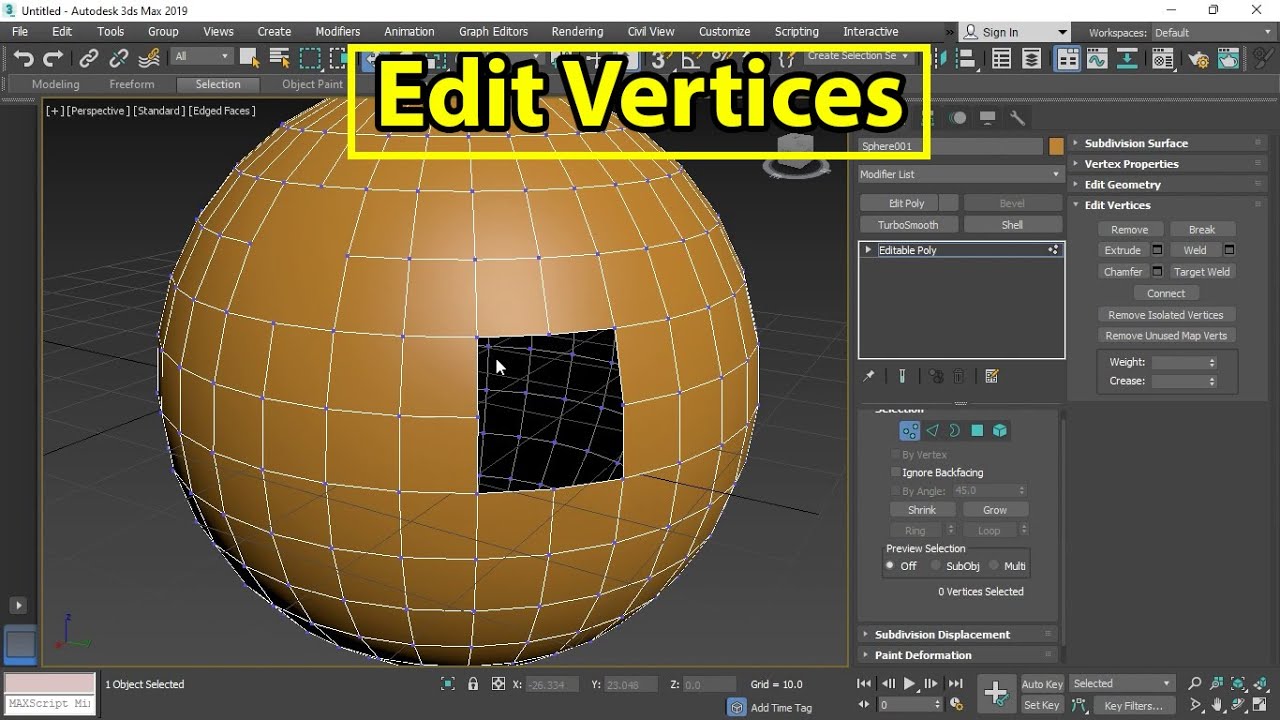Viewport: 1280px width, 720px height.
Task: Activate the Select and Link tool
Action: point(89,58)
